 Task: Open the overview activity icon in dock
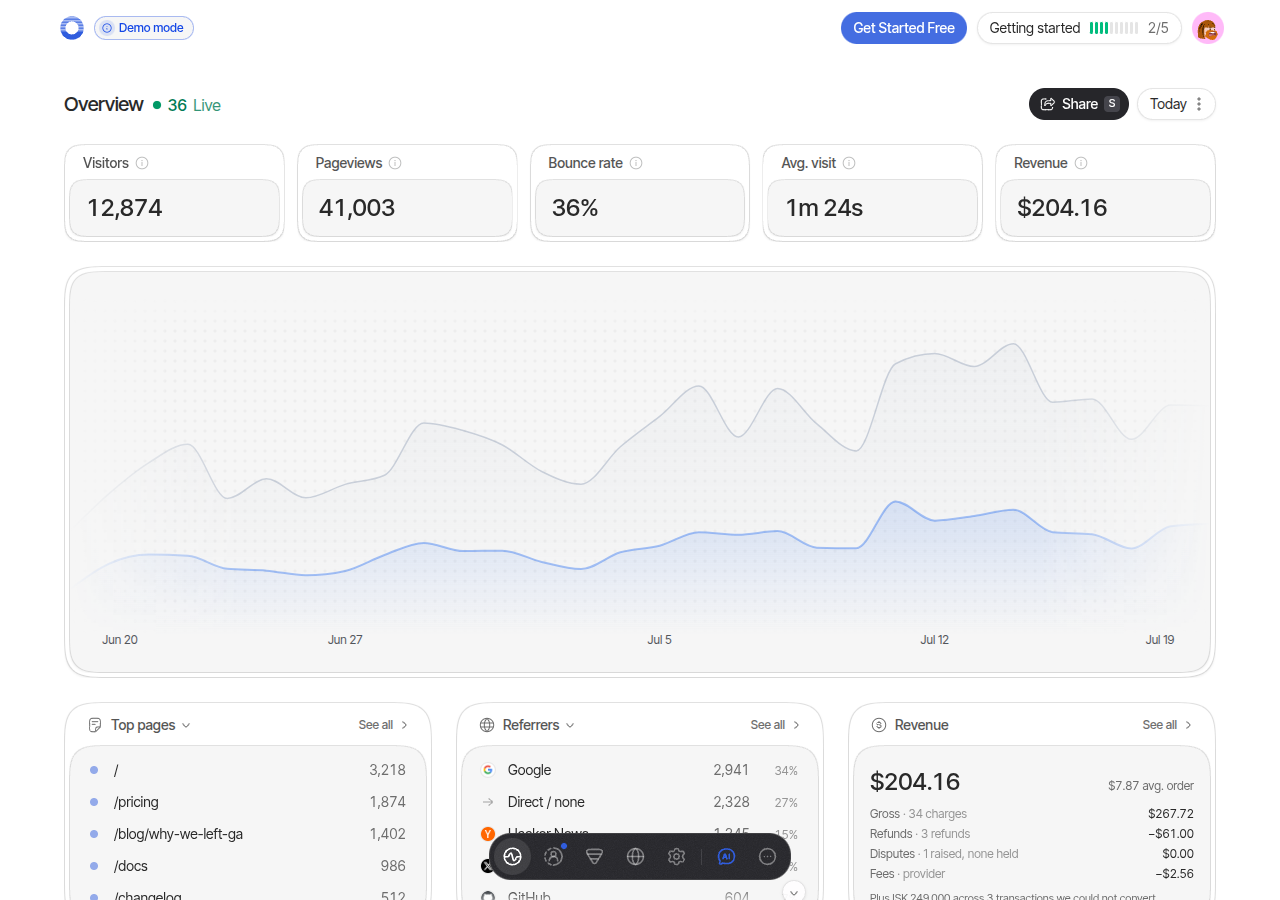pos(513,856)
